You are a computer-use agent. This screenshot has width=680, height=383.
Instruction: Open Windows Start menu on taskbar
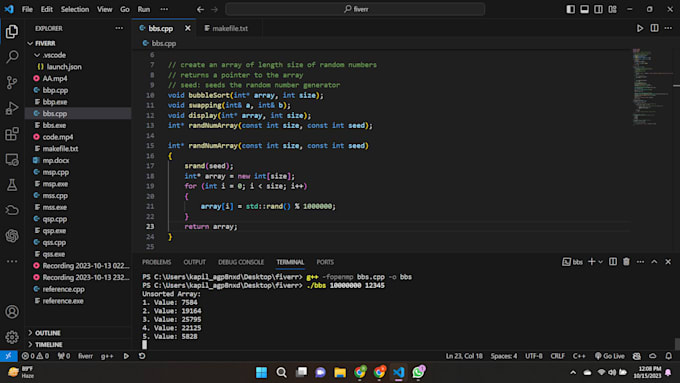coord(261,372)
